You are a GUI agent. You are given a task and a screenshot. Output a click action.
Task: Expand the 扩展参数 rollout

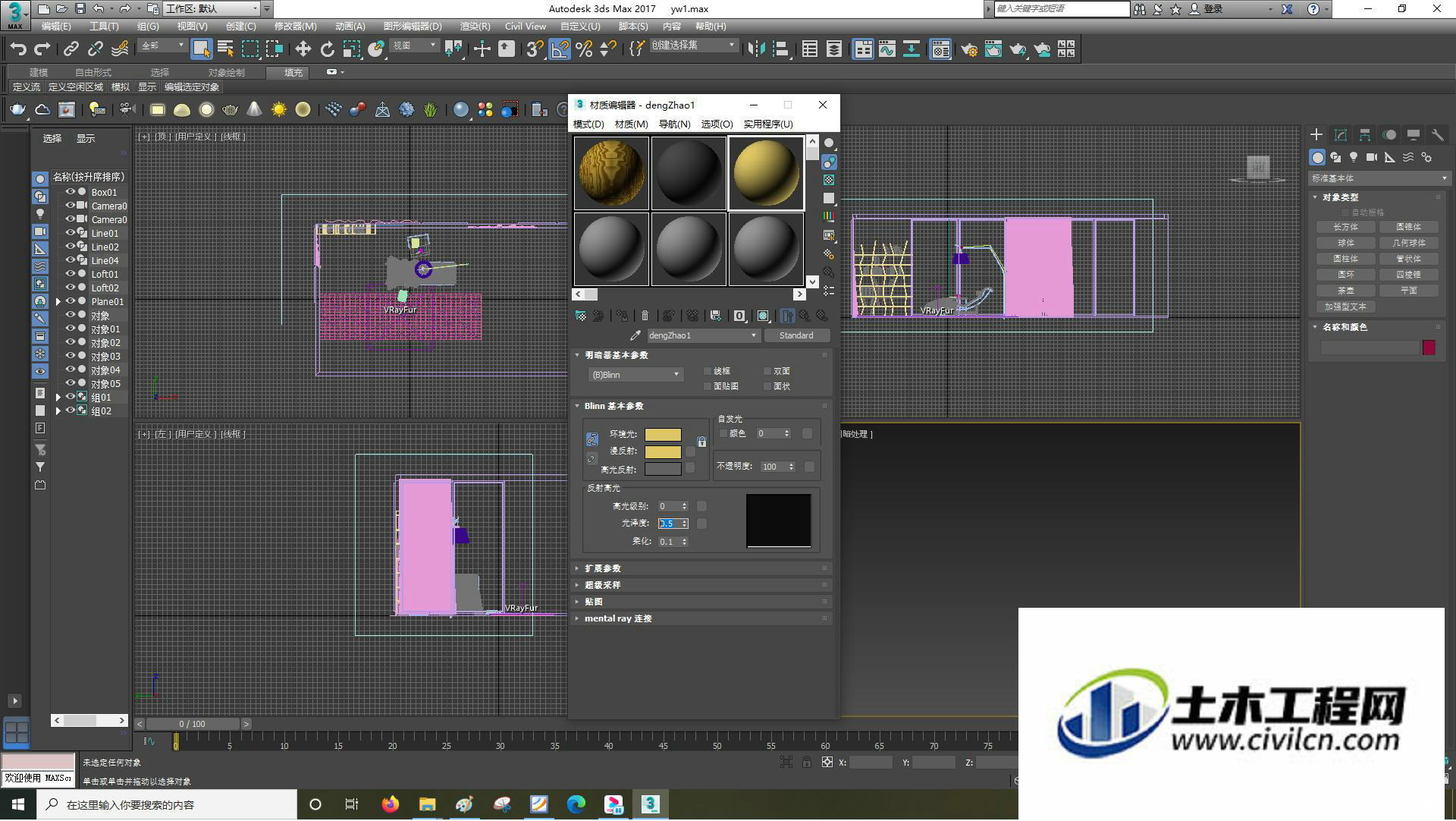[x=702, y=568]
